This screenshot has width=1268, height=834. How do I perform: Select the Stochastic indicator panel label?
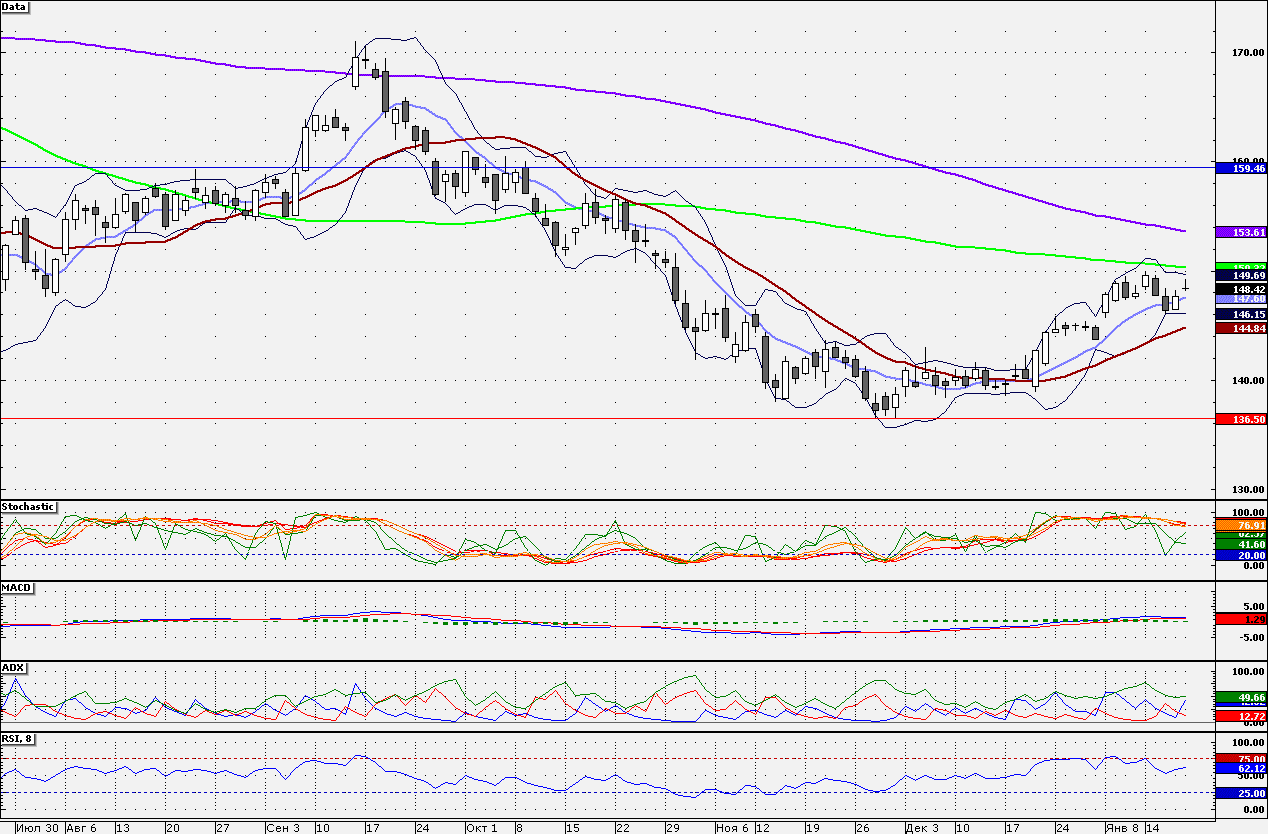pyautogui.click(x=28, y=507)
